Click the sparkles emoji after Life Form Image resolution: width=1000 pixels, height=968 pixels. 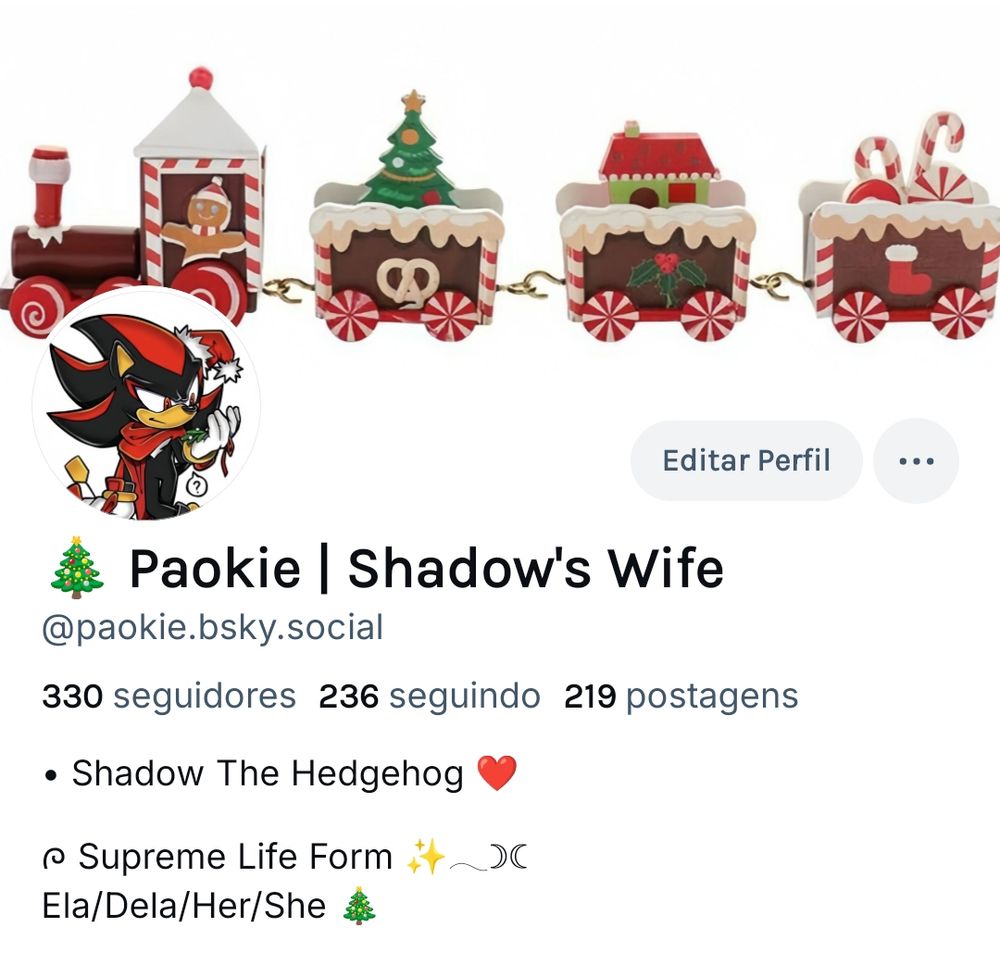click(x=425, y=856)
